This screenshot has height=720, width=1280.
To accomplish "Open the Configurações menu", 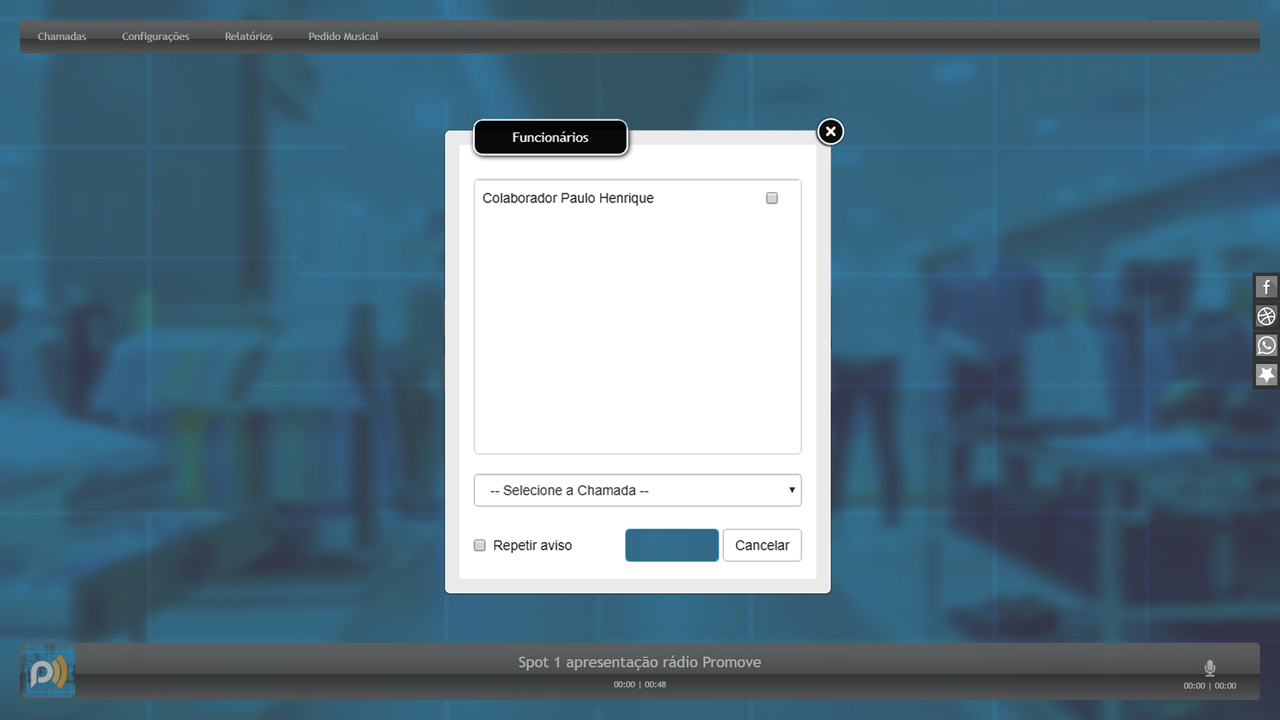I will (155, 37).
